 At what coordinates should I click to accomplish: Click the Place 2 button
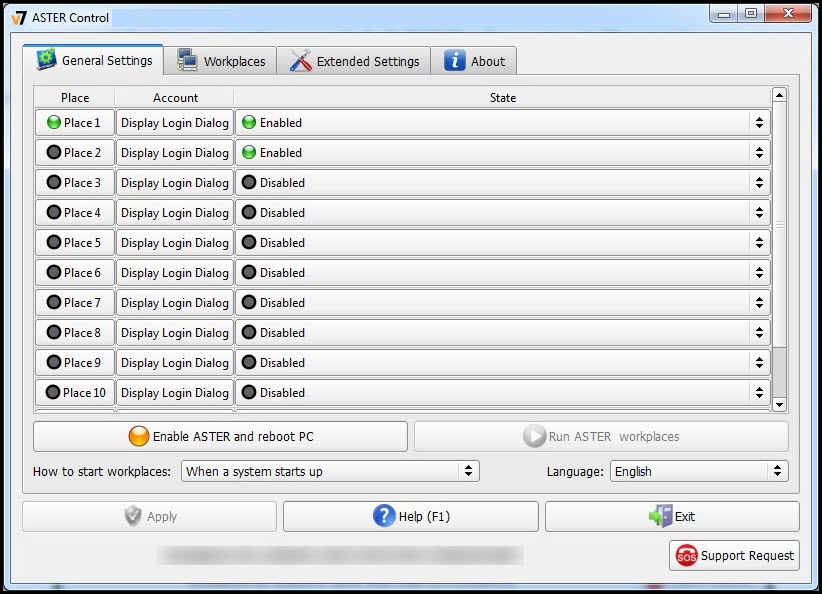click(75, 153)
